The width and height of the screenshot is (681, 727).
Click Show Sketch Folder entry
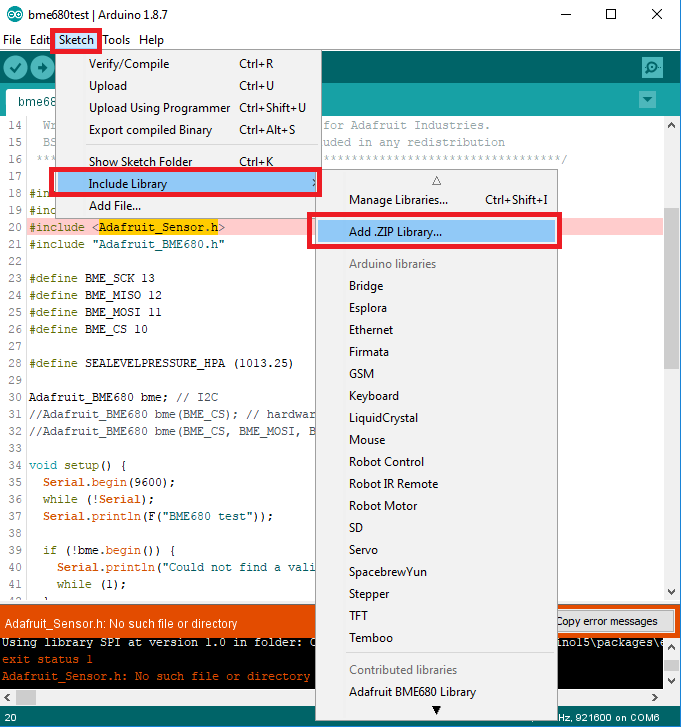coord(140,162)
